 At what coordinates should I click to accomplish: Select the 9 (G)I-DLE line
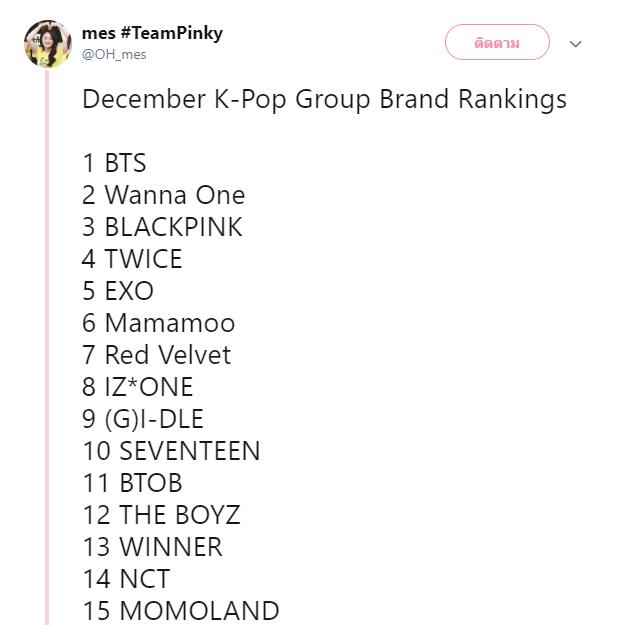(143, 419)
